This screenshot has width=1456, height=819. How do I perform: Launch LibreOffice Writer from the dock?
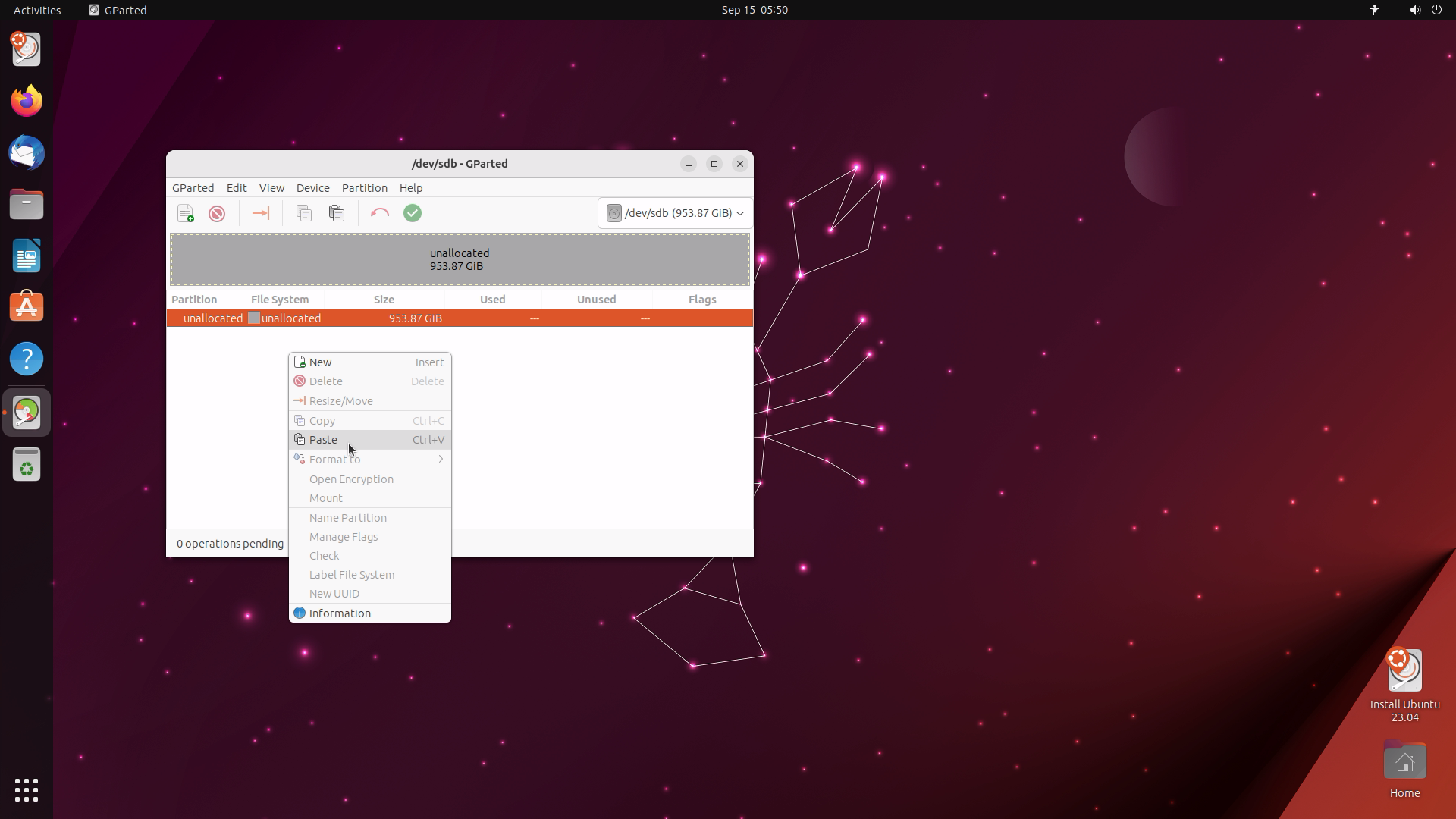[x=27, y=256]
